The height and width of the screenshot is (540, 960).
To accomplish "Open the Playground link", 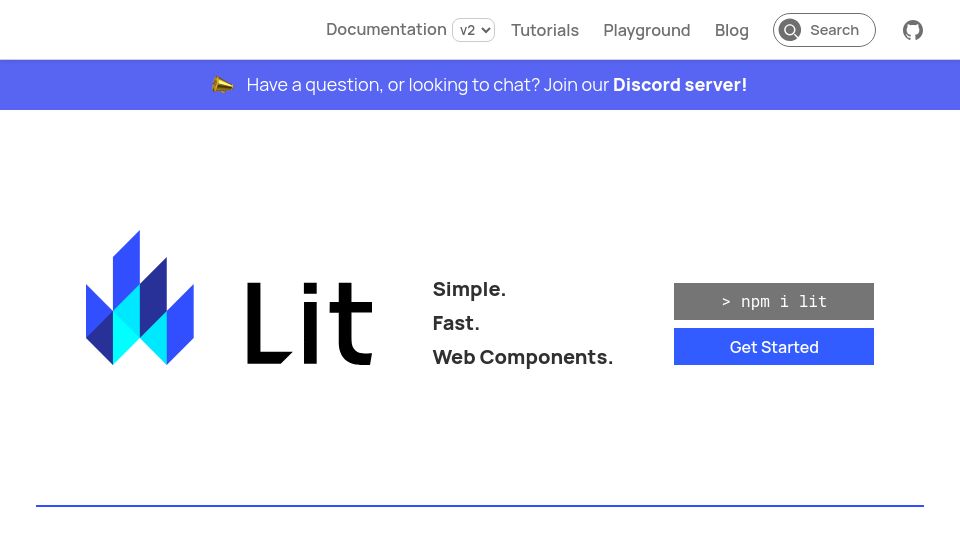I will coord(647,30).
